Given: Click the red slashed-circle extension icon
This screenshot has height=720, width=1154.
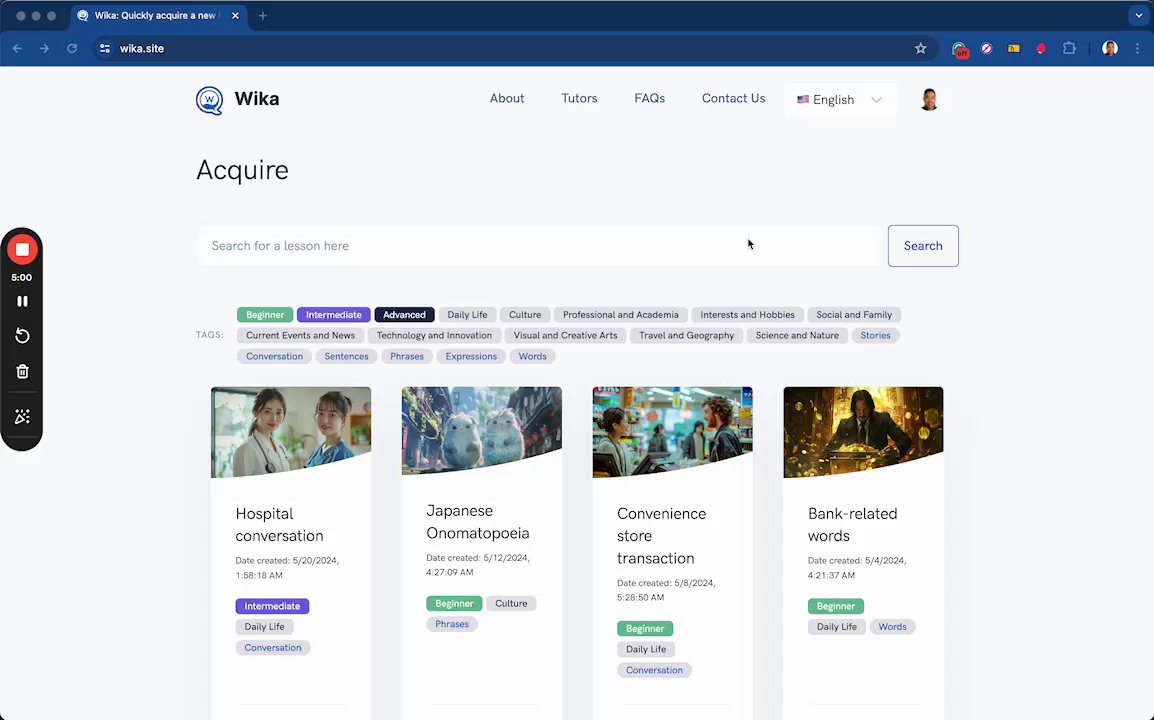Looking at the screenshot, I should tap(987, 49).
